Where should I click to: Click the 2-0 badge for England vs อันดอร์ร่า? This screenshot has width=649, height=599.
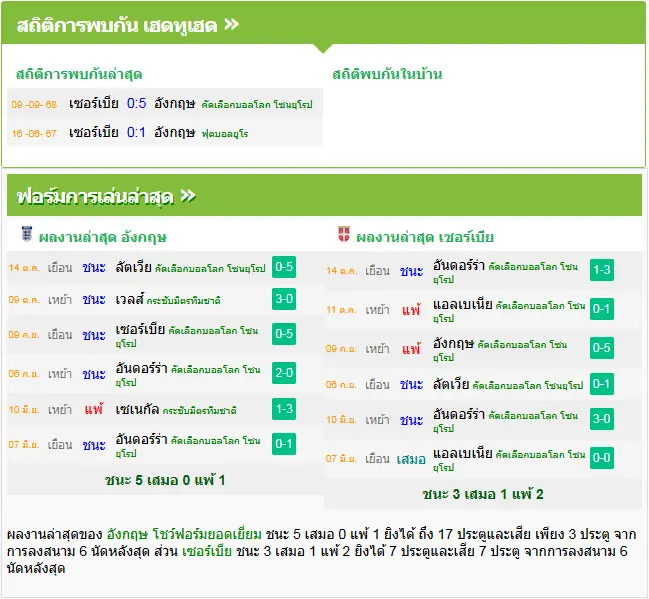[x=284, y=373]
